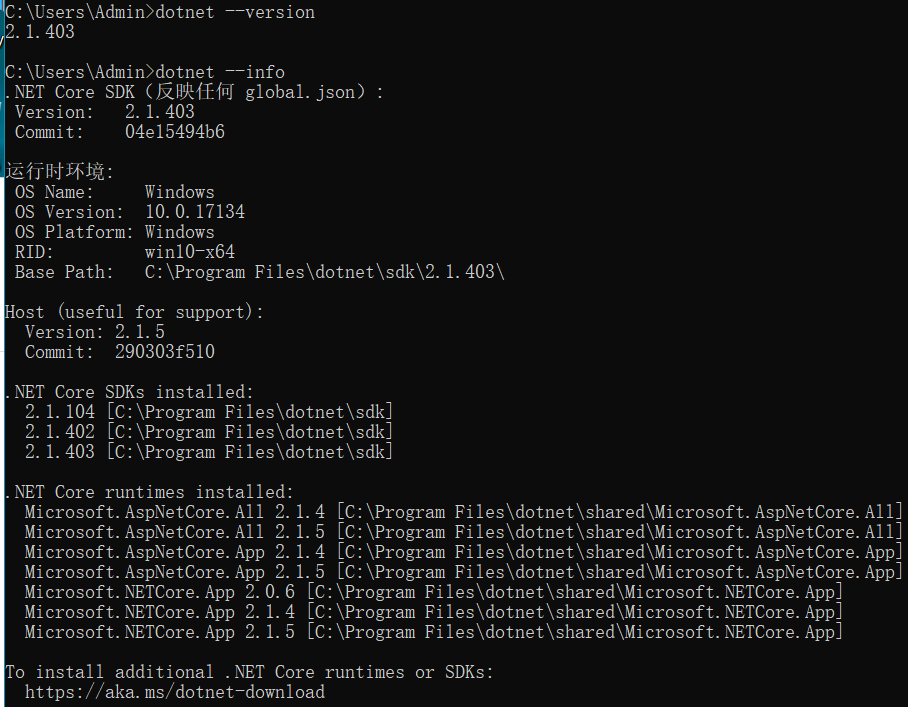The image size is (908, 707).
Task: Click the Microsoft.NETCore.App 2.1.5 runtime entry
Action: [160, 632]
